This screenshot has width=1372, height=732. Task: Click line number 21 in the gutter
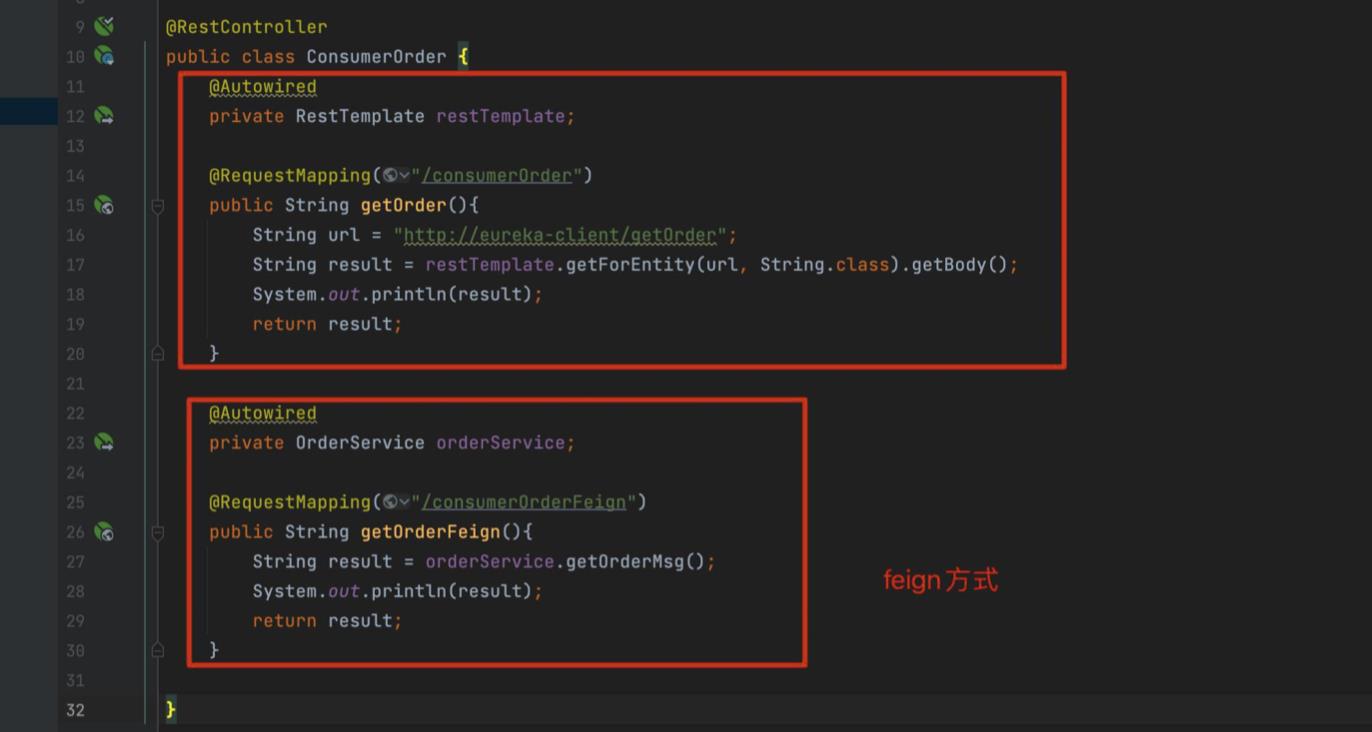tap(75, 384)
